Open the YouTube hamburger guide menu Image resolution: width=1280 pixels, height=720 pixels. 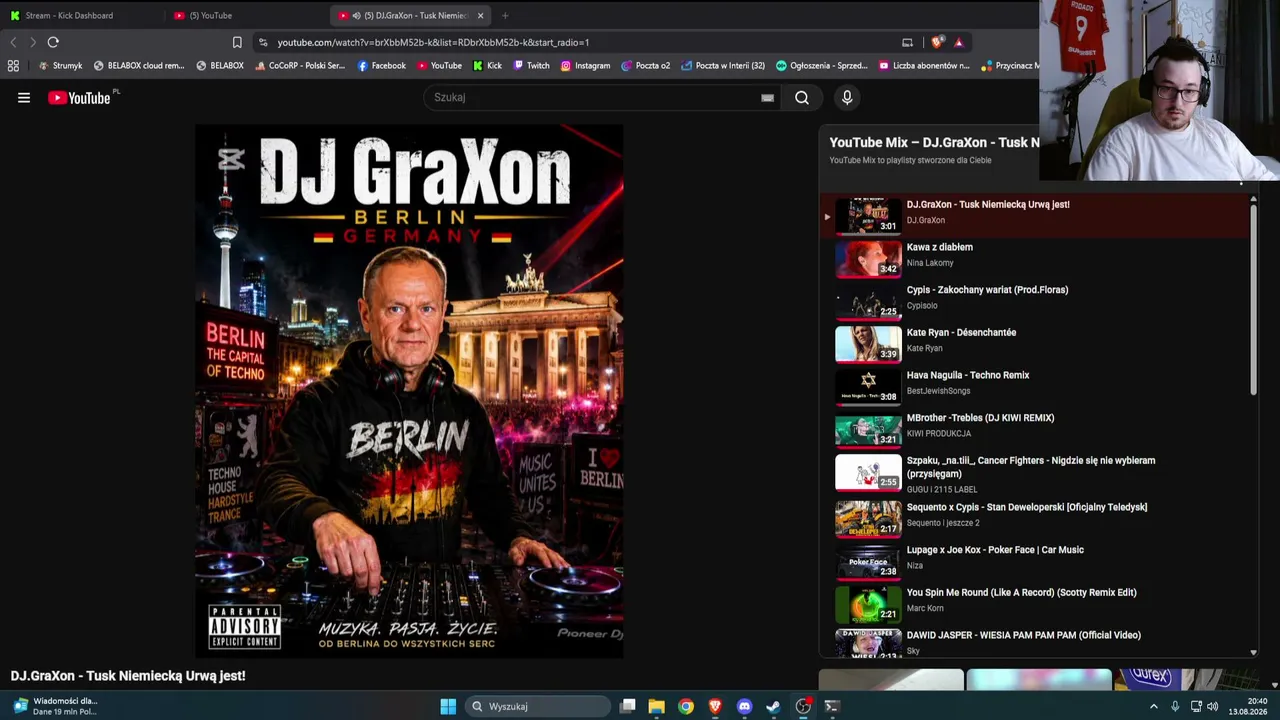[x=24, y=98]
